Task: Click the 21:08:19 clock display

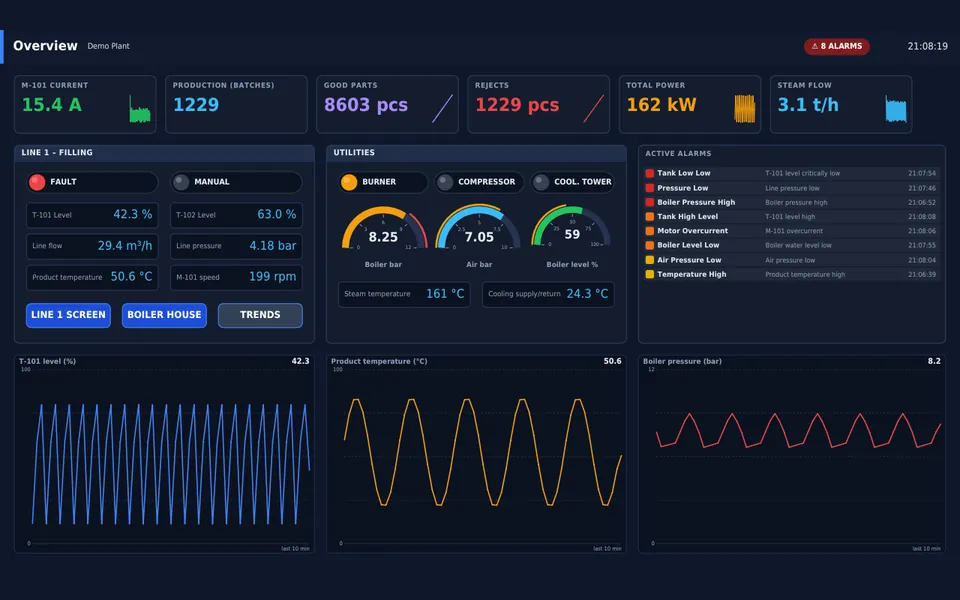Action: coord(928,47)
